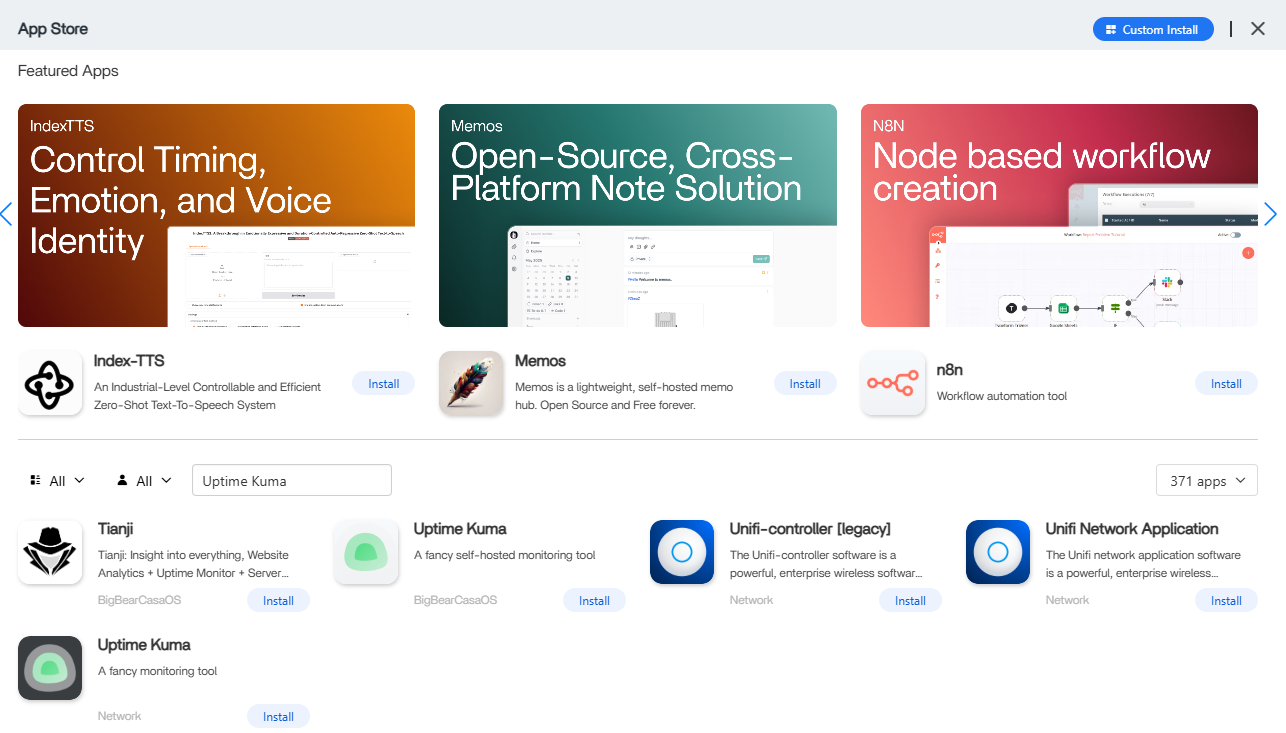The height and width of the screenshot is (733, 1286).
Task: Click the Memos feather app icon
Action: [x=471, y=383]
